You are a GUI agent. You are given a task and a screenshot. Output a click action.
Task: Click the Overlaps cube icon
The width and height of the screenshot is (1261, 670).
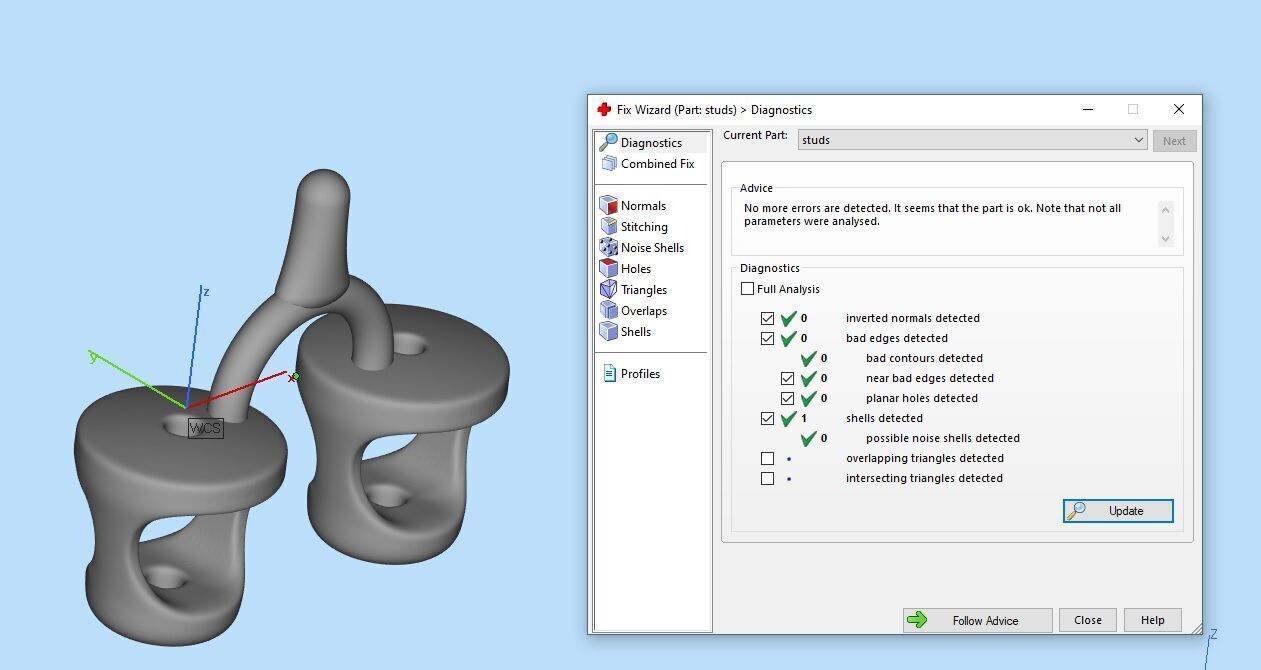(x=608, y=310)
